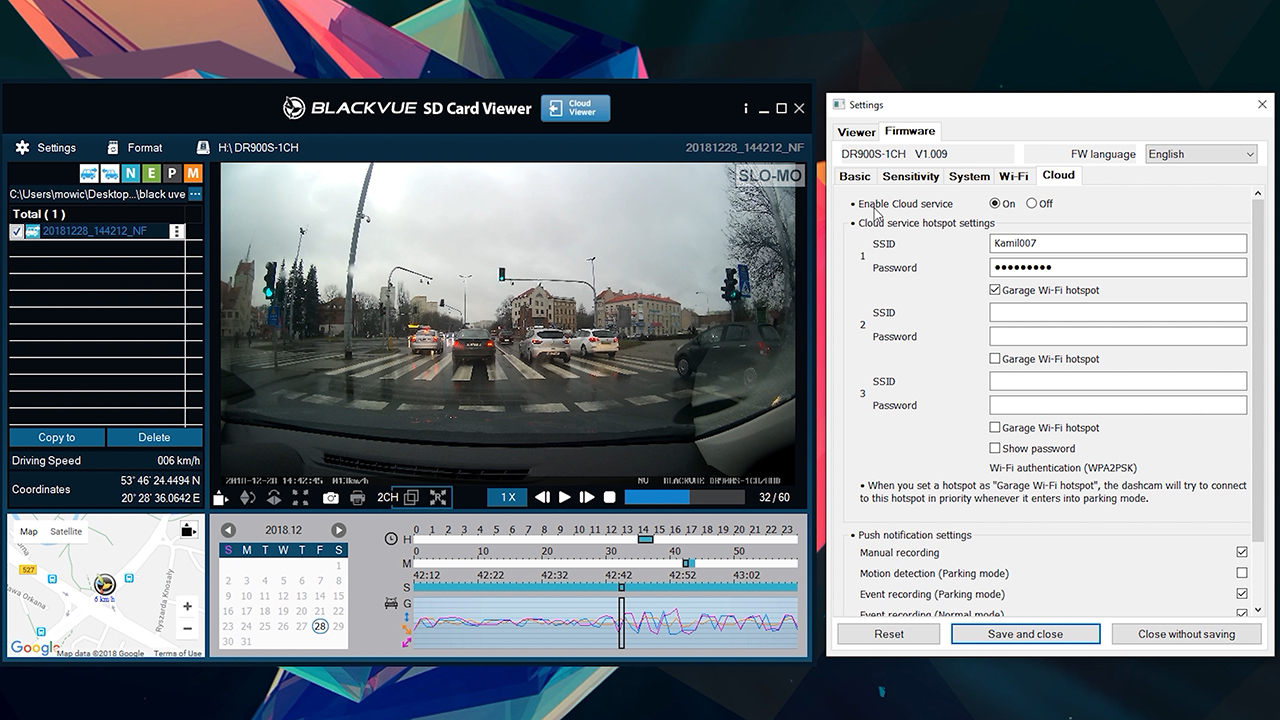This screenshot has width=1280, height=720.
Task: Click the video playback progress bar
Action: (x=684, y=497)
